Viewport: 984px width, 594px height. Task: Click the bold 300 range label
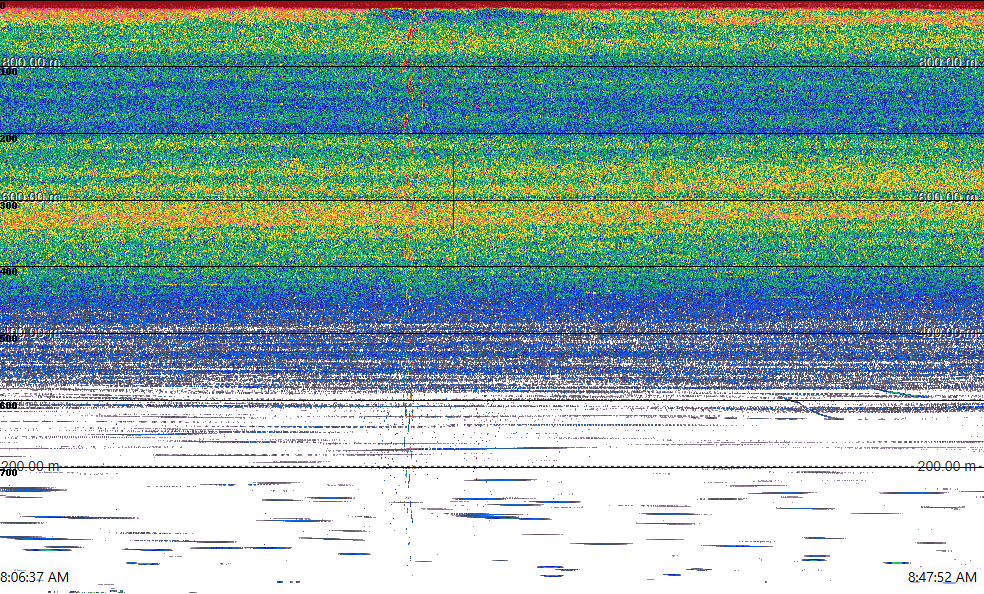pyautogui.click(x=9, y=205)
